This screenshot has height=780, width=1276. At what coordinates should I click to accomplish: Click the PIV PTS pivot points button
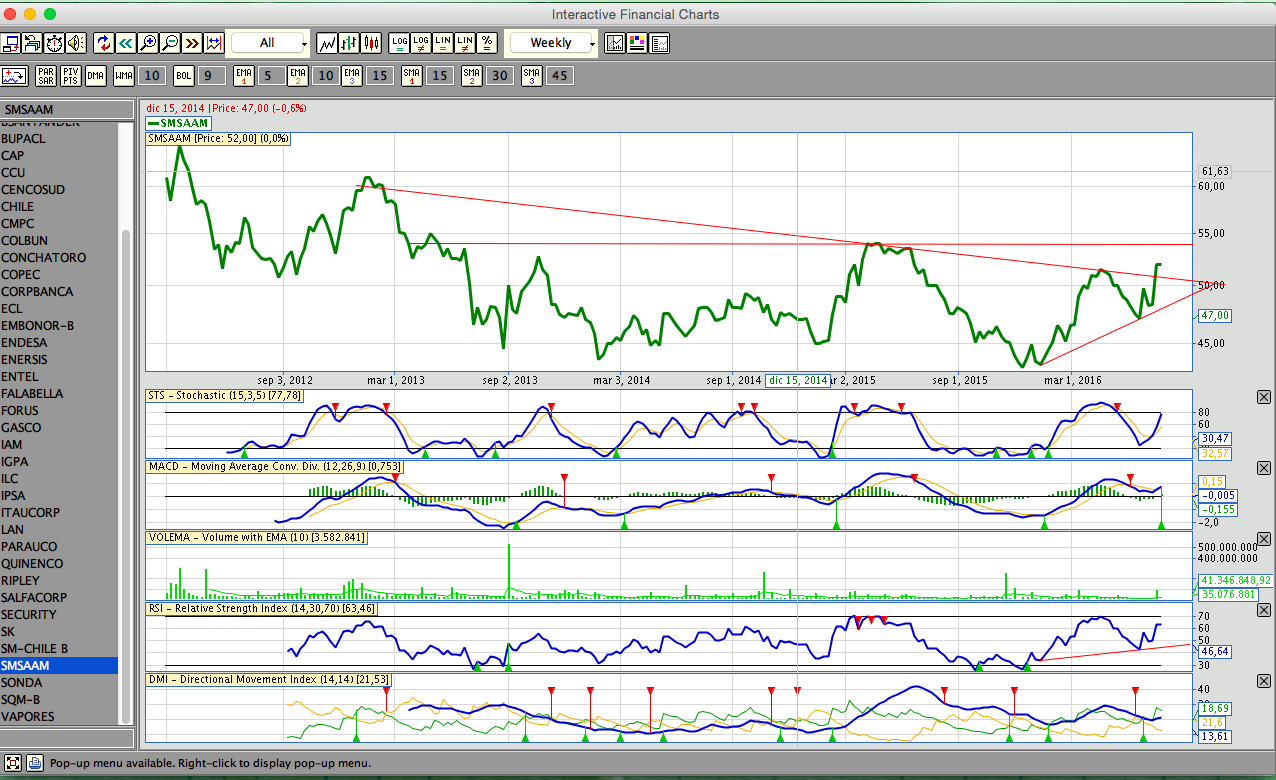click(x=70, y=75)
